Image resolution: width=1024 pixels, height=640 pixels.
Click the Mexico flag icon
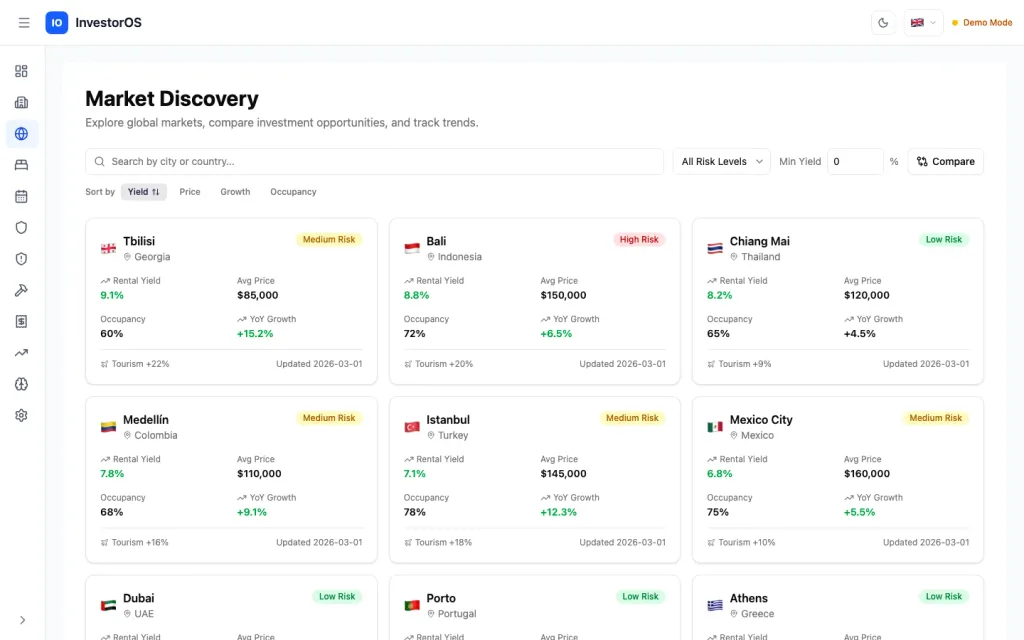[715, 427]
